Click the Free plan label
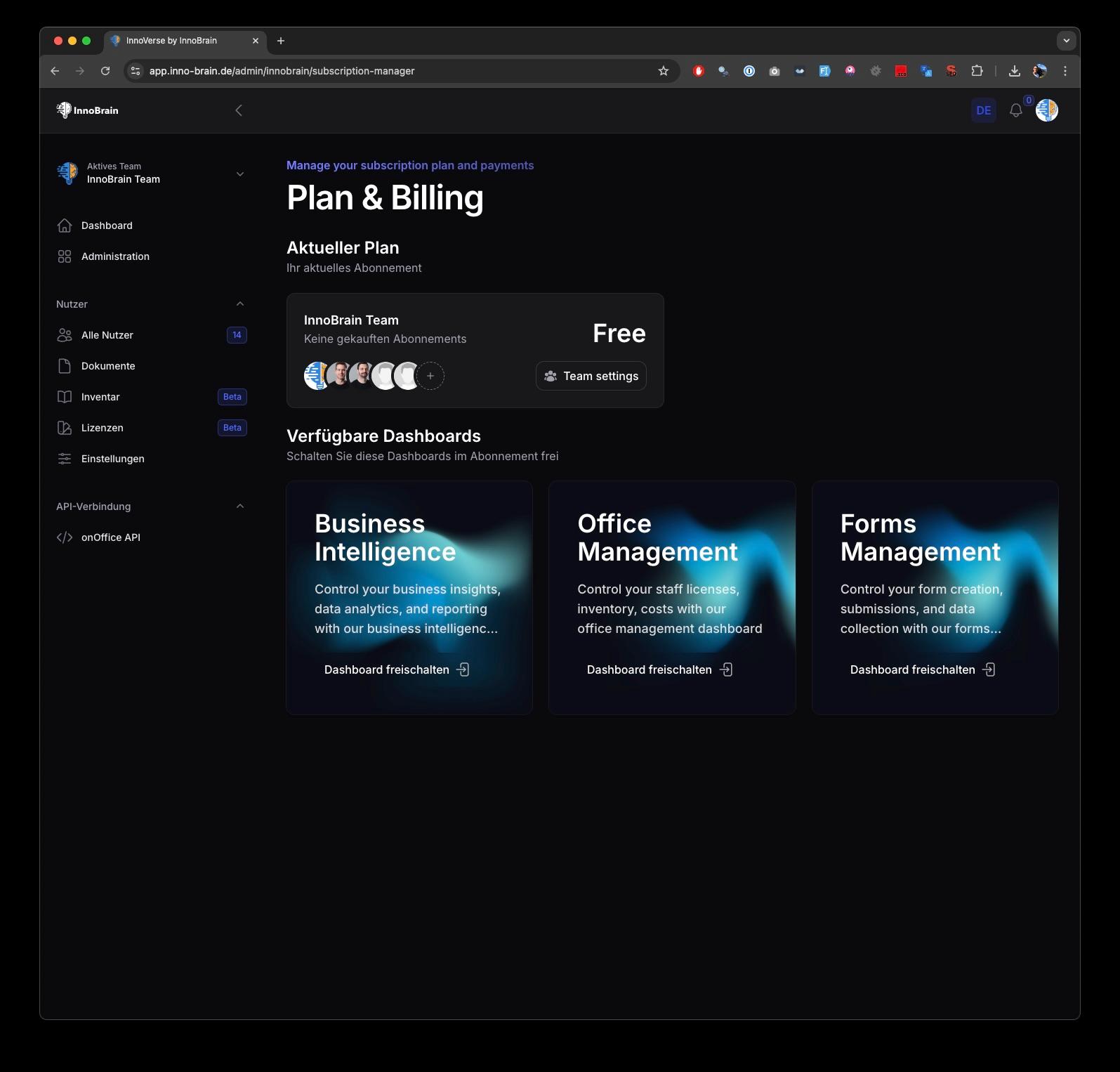This screenshot has height=1072, width=1120. [619, 333]
